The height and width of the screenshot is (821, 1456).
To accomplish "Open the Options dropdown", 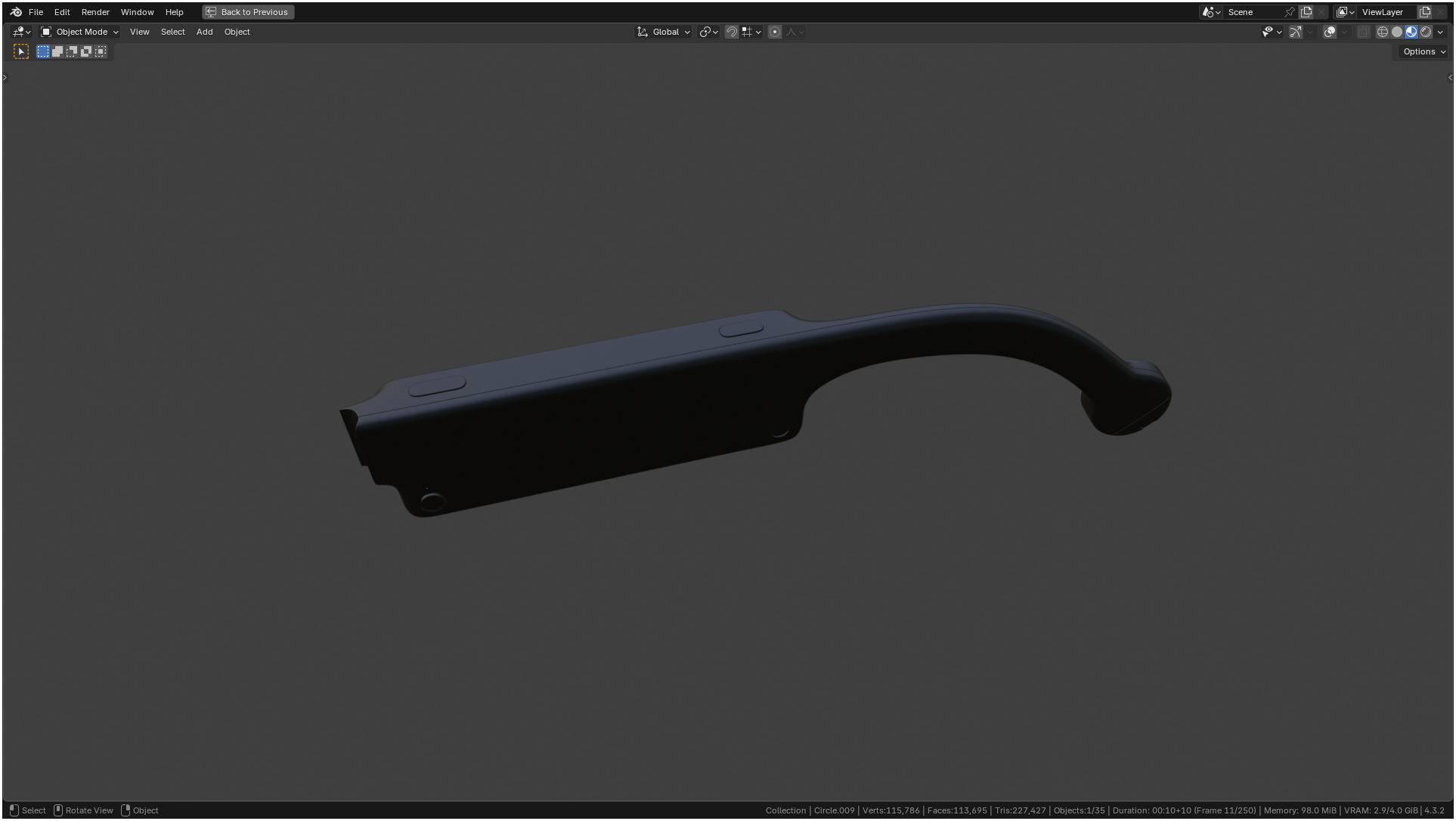I will 1423,51.
